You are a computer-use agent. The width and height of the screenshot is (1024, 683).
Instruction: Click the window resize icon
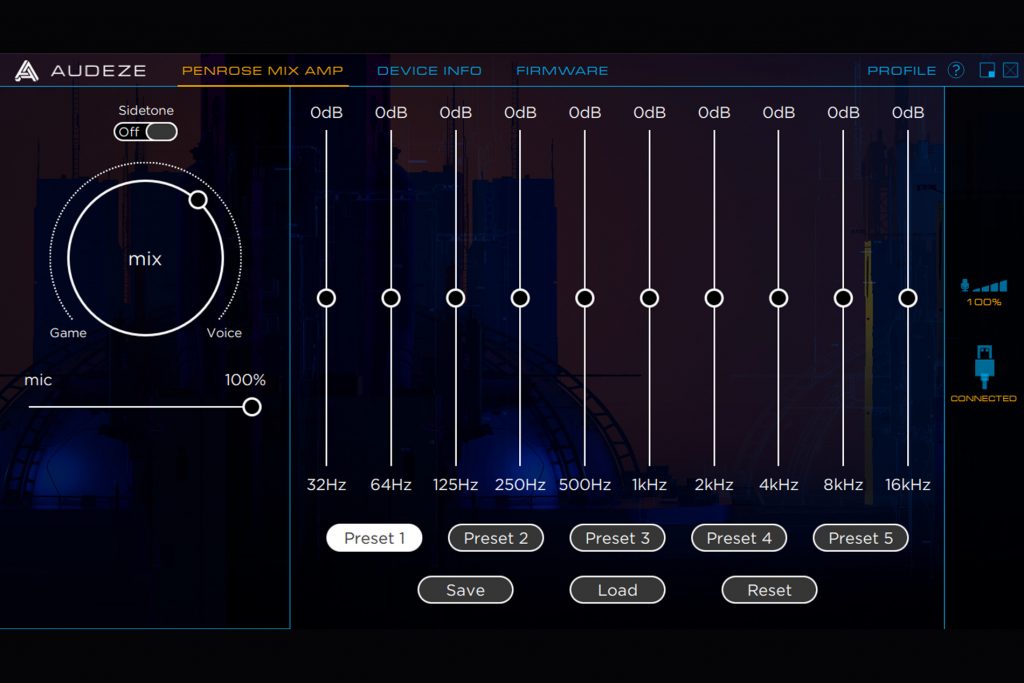pyautogui.click(x=987, y=70)
